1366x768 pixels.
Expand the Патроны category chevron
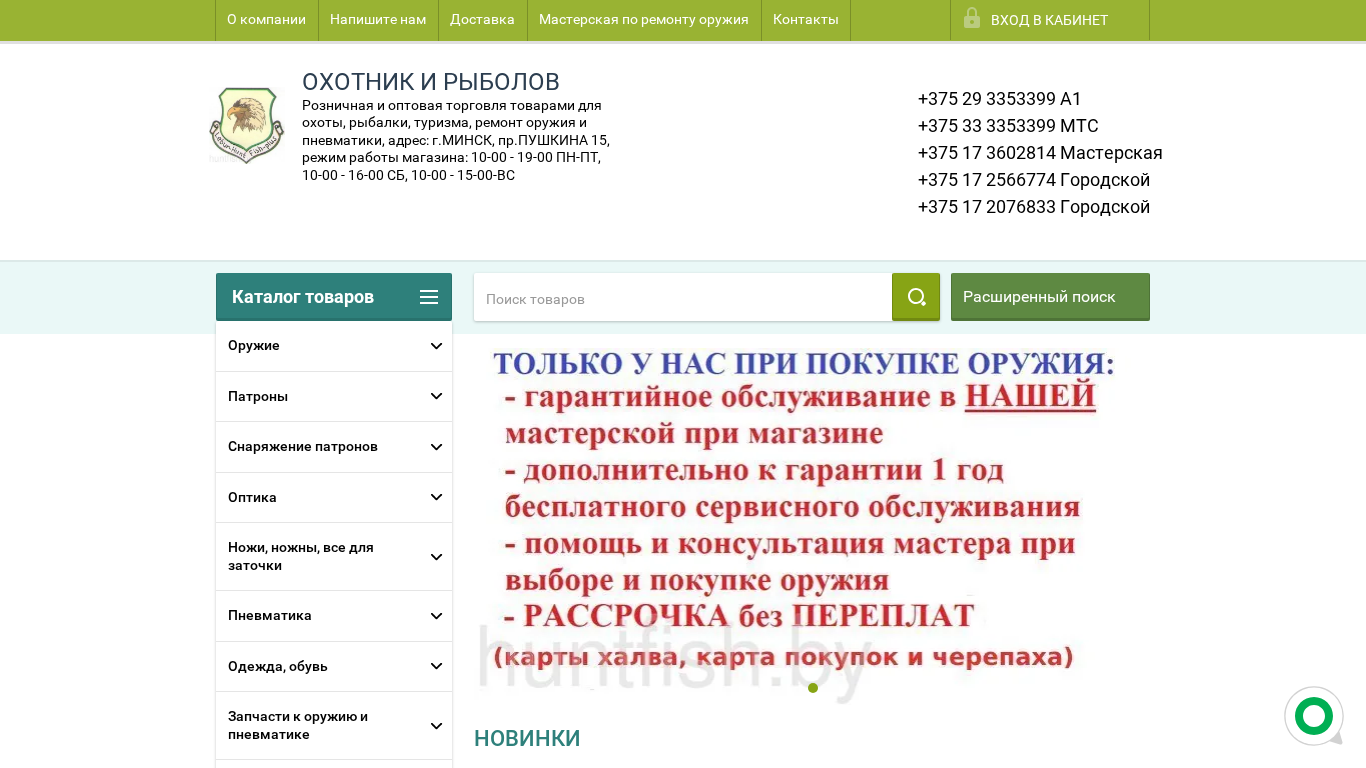[x=436, y=396]
